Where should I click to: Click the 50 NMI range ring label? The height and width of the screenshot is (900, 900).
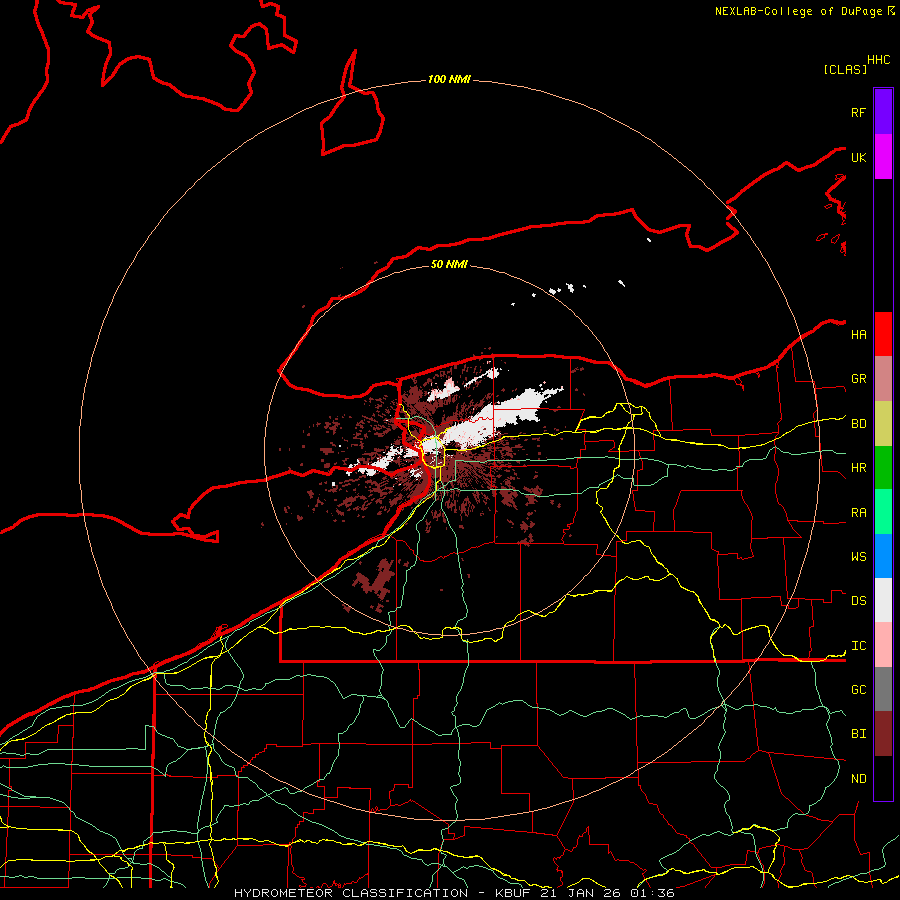click(x=449, y=264)
